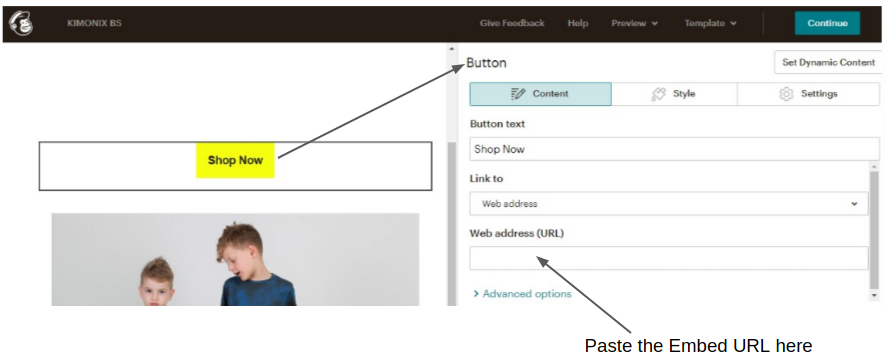
Task: Switch to the Style tab
Action: point(674,94)
